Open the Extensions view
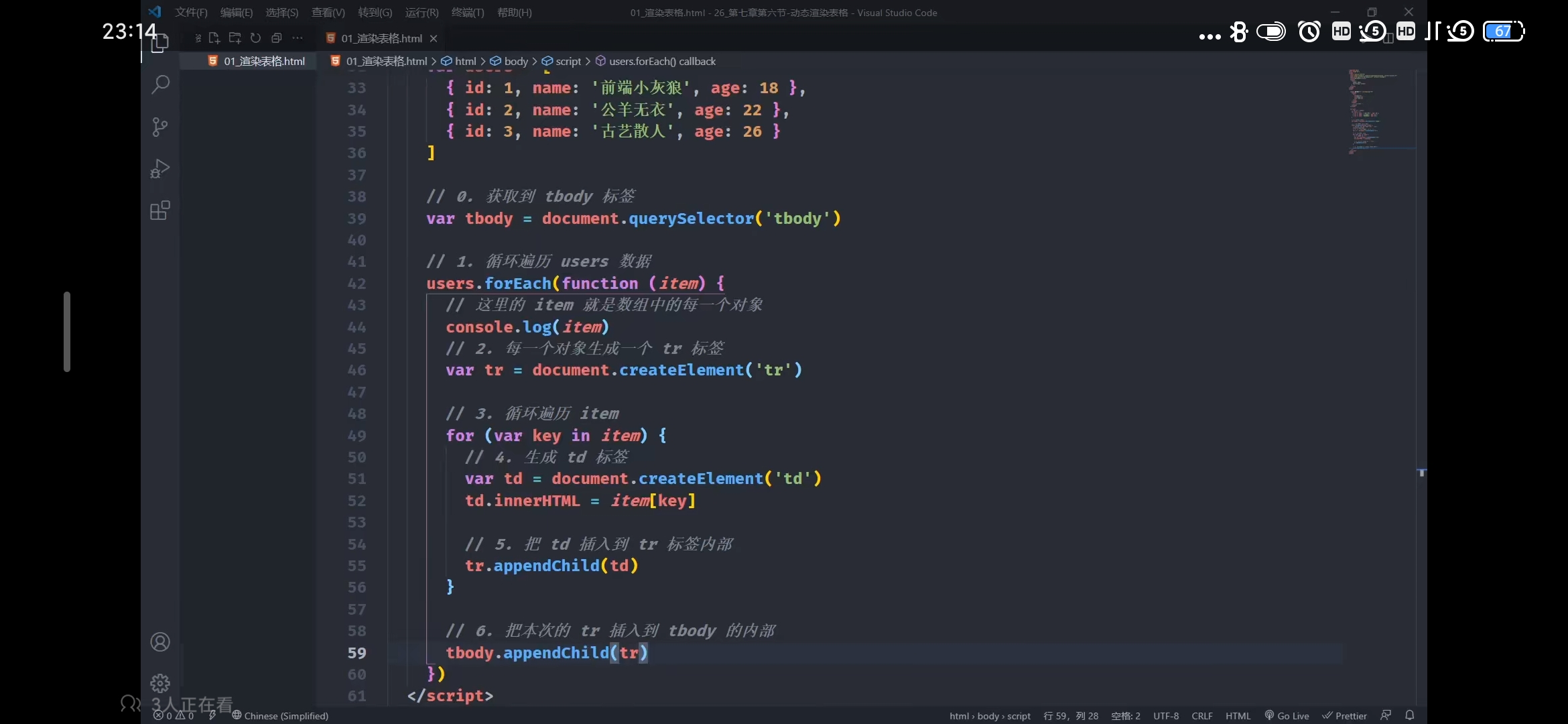This screenshot has width=1568, height=724. [x=160, y=210]
